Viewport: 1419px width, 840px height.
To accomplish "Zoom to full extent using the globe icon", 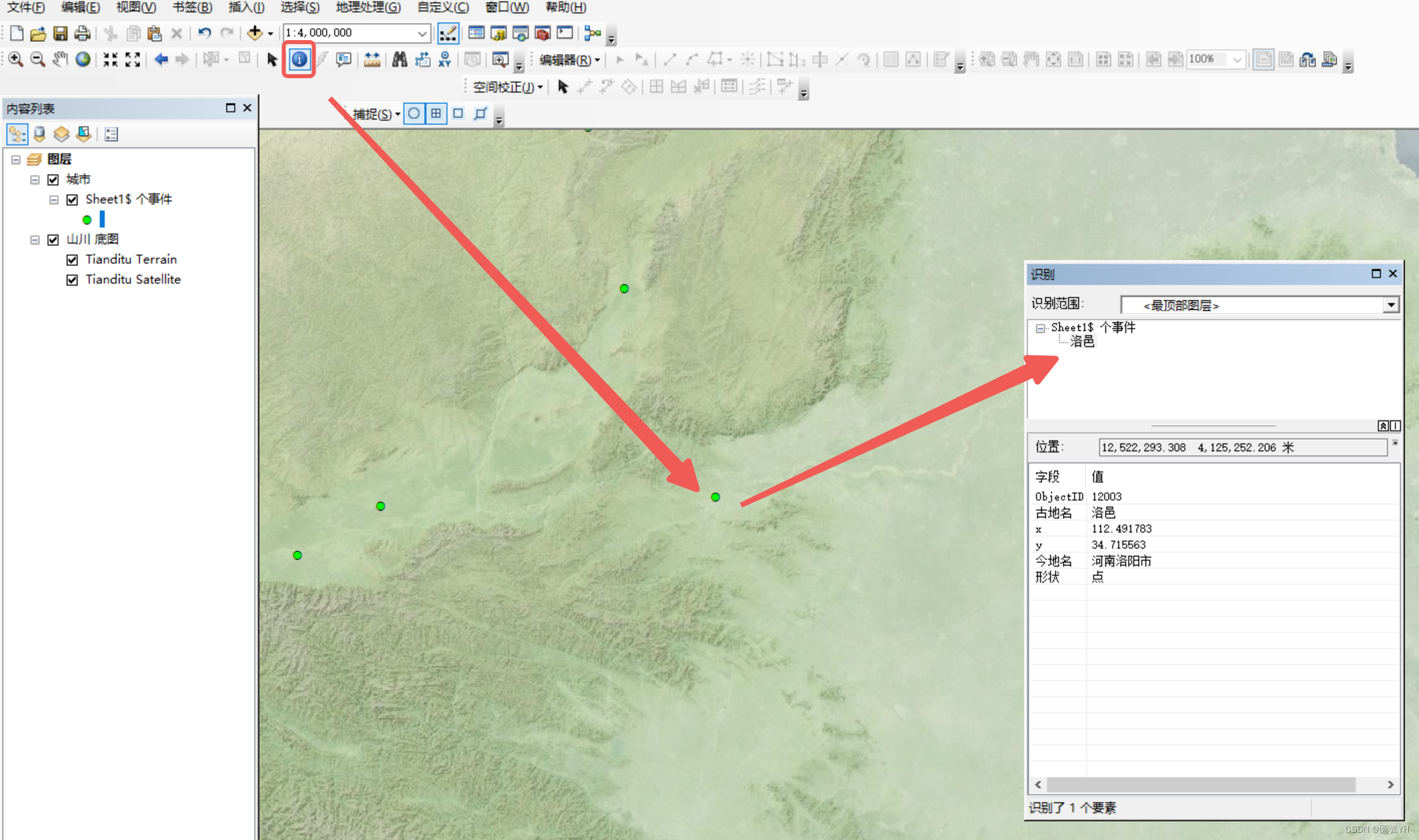I will pyautogui.click(x=83, y=59).
